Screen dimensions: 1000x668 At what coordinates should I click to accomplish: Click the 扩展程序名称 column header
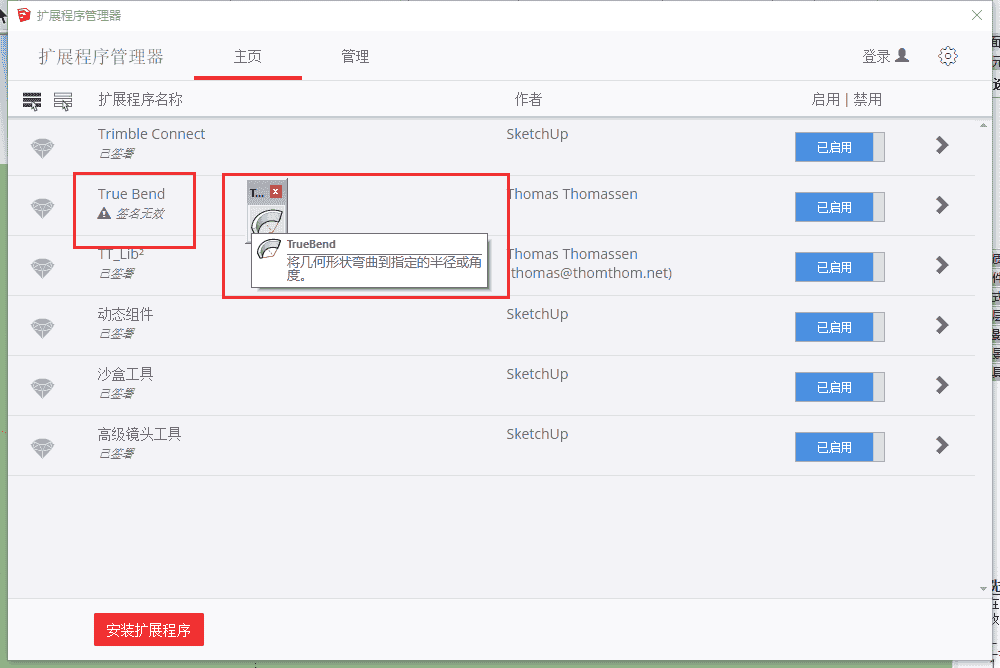click(140, 100)
